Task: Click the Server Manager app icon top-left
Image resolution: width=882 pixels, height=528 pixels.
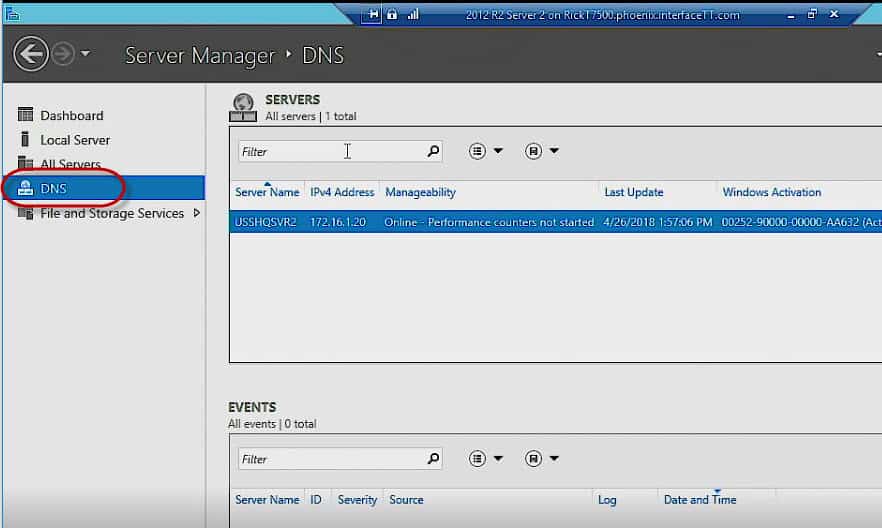Action: (x=12, y=14)
